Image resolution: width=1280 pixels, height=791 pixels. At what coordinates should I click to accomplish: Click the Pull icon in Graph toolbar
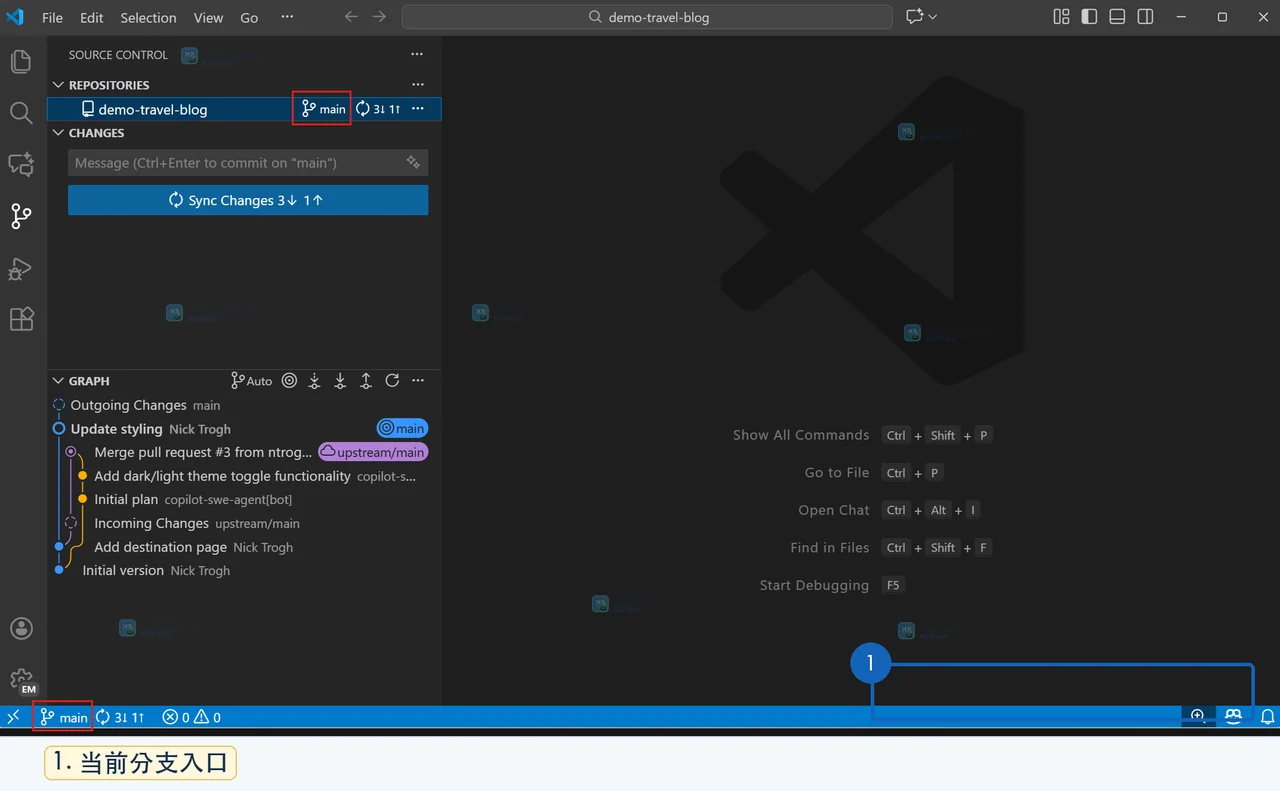[340, 380]
